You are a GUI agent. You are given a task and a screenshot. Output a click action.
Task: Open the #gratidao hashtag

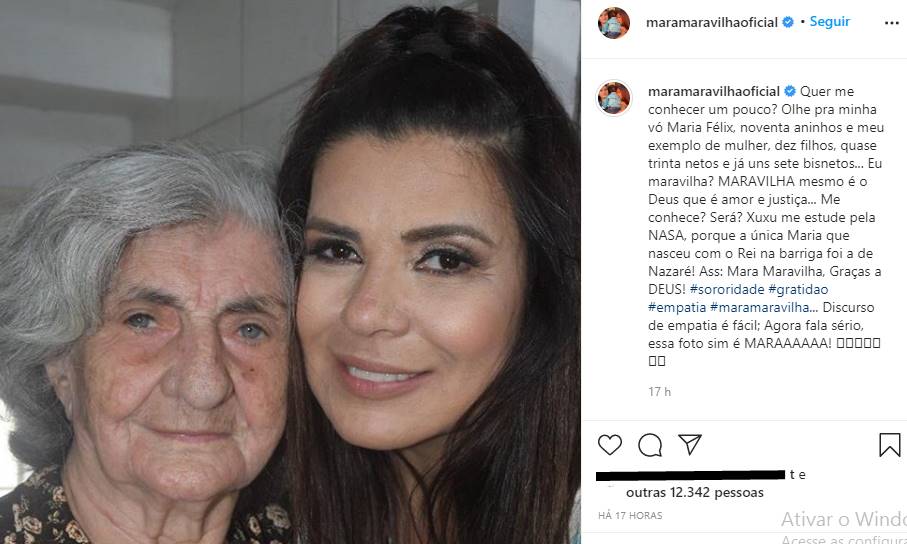point(798,289)
